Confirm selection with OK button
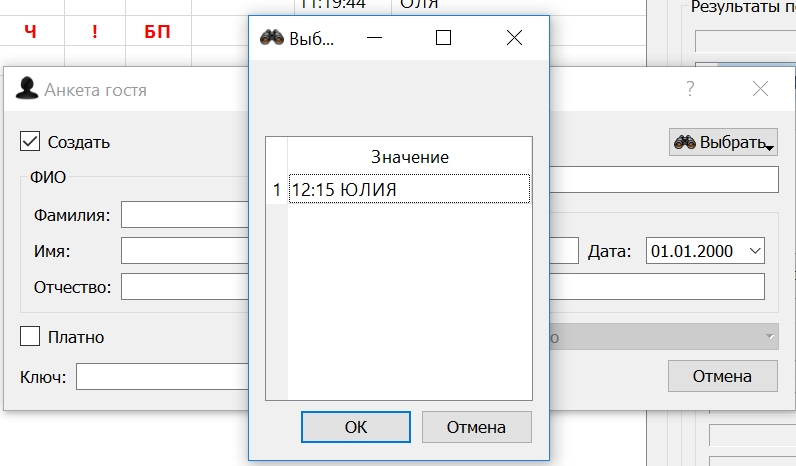The image size is (796, 466). [x=355, y=427]
